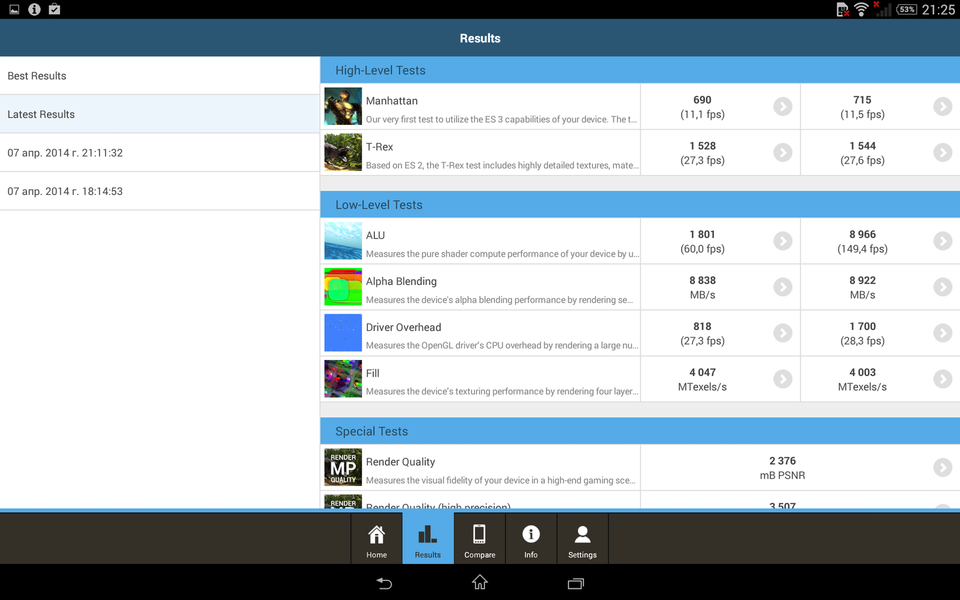
Task: Tap the T-Rex test thumbnail
Action: [343, 152]
